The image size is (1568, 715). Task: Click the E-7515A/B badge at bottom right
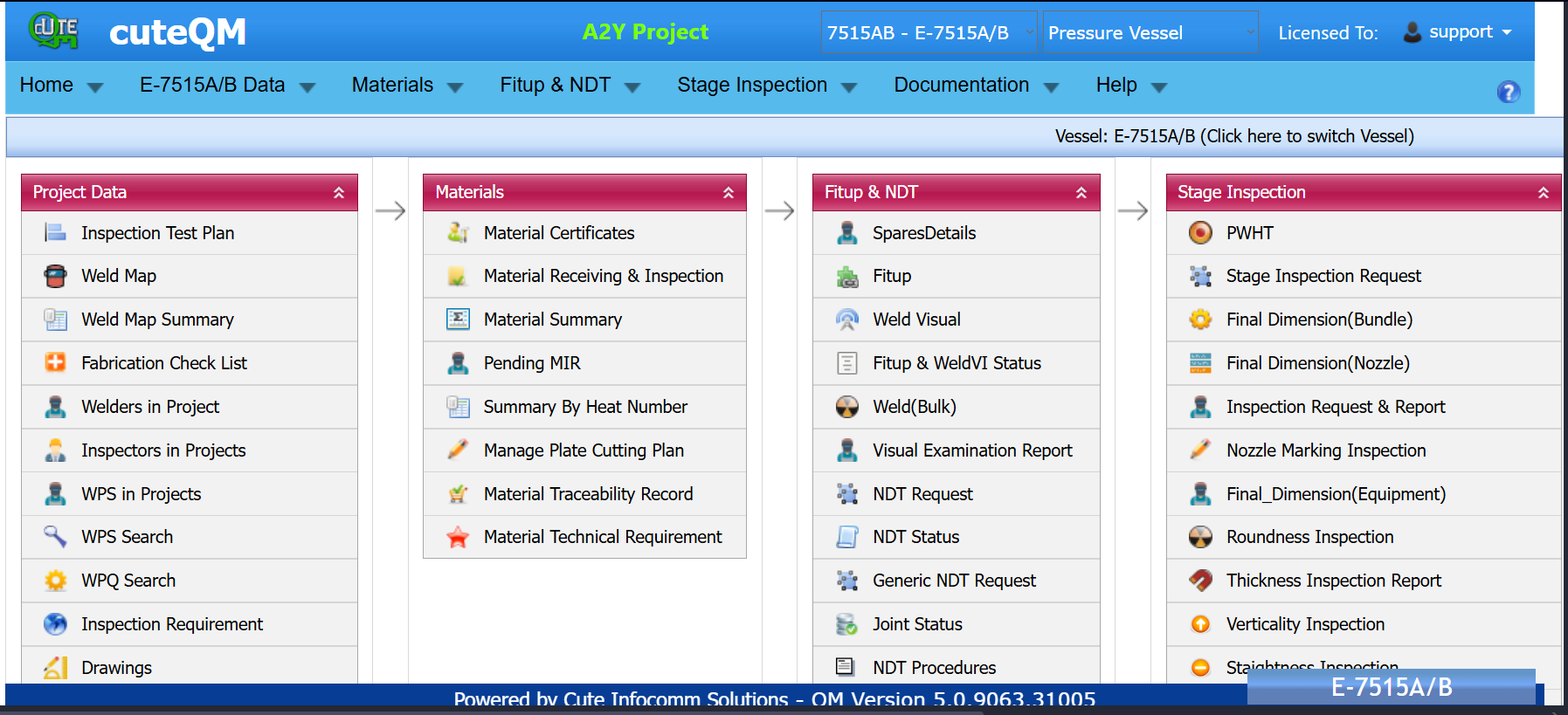(1391, 687)
